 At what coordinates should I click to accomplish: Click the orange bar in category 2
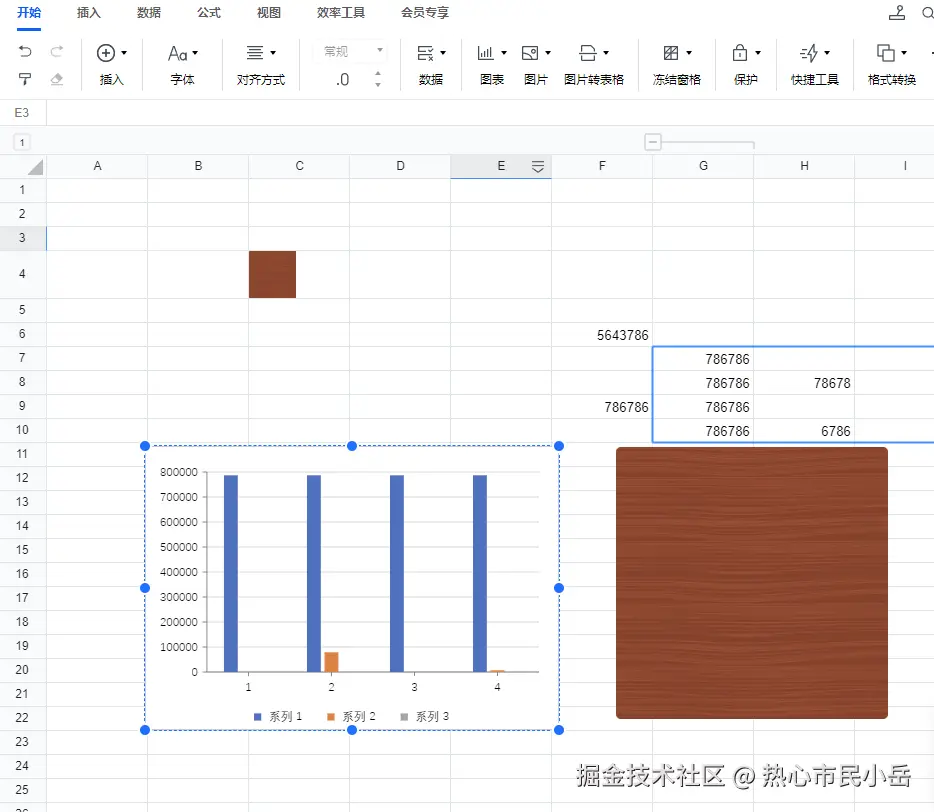(331, 662)
